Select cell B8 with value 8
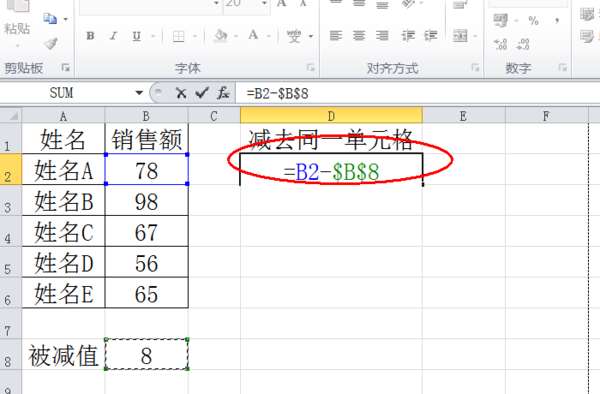 click(147, 355)
